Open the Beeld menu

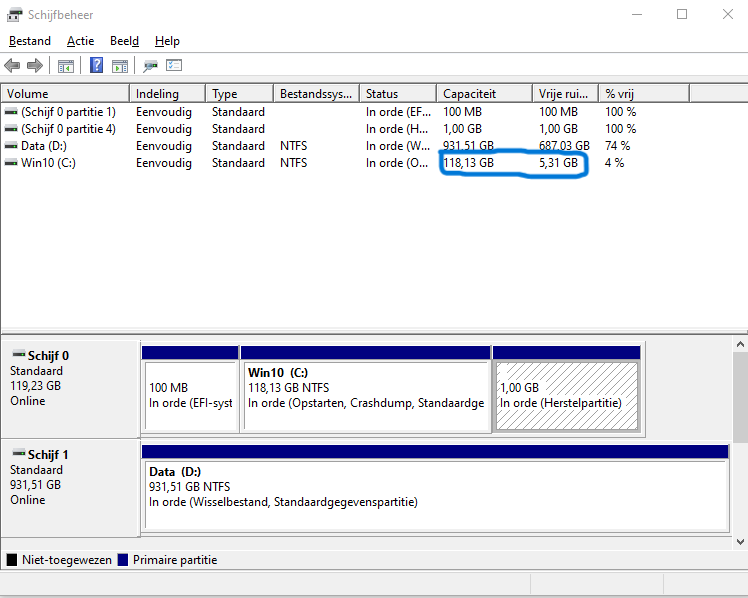pyautogui.click(x=124, y=41)
